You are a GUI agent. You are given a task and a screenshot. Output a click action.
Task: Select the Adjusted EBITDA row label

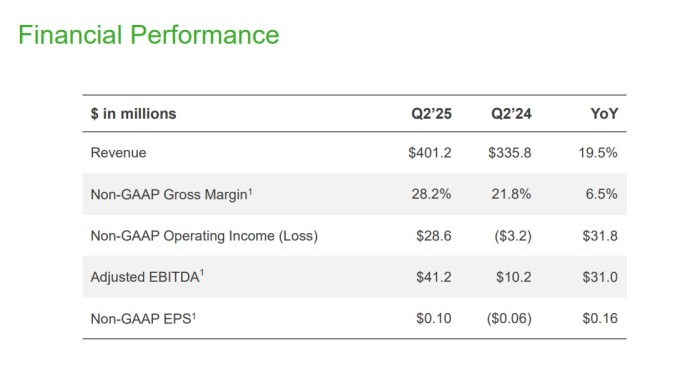pos(147,277)
